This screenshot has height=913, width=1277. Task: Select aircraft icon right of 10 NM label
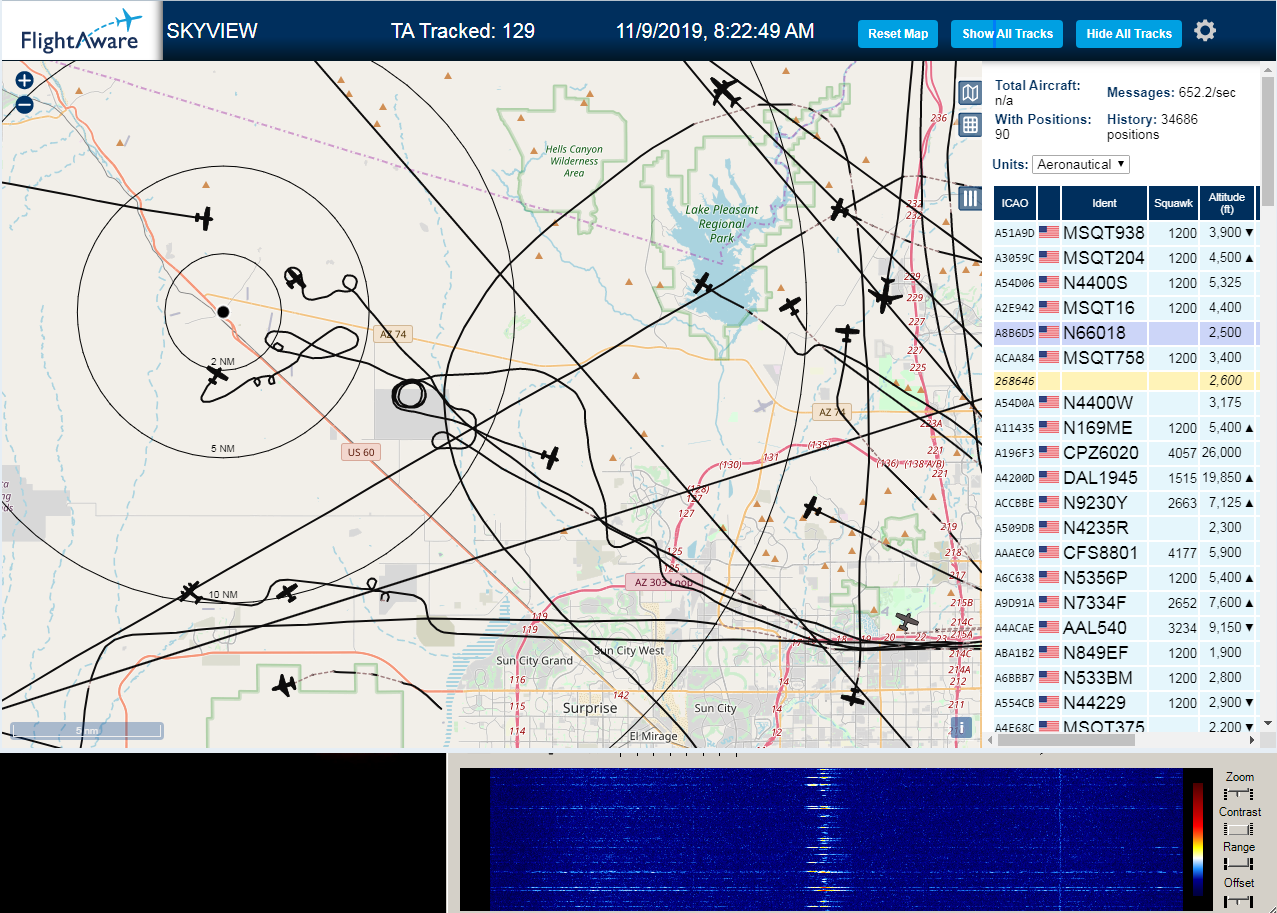pos(287,593)
